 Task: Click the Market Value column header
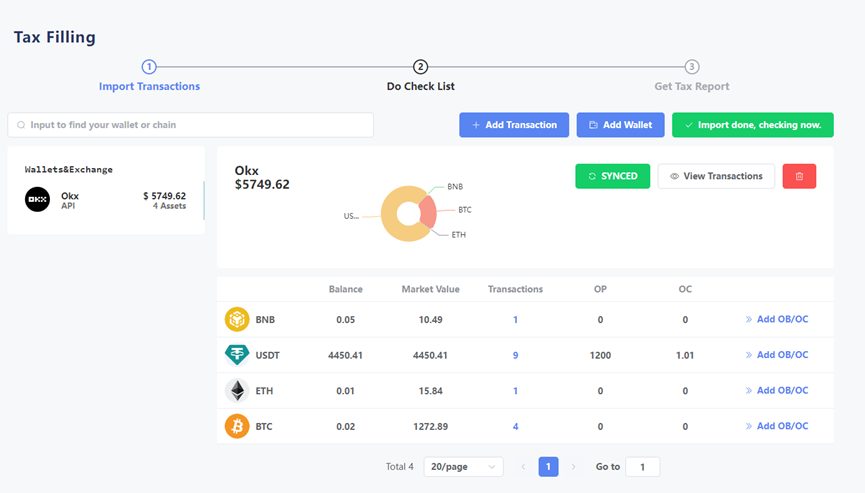coord(430,289)
